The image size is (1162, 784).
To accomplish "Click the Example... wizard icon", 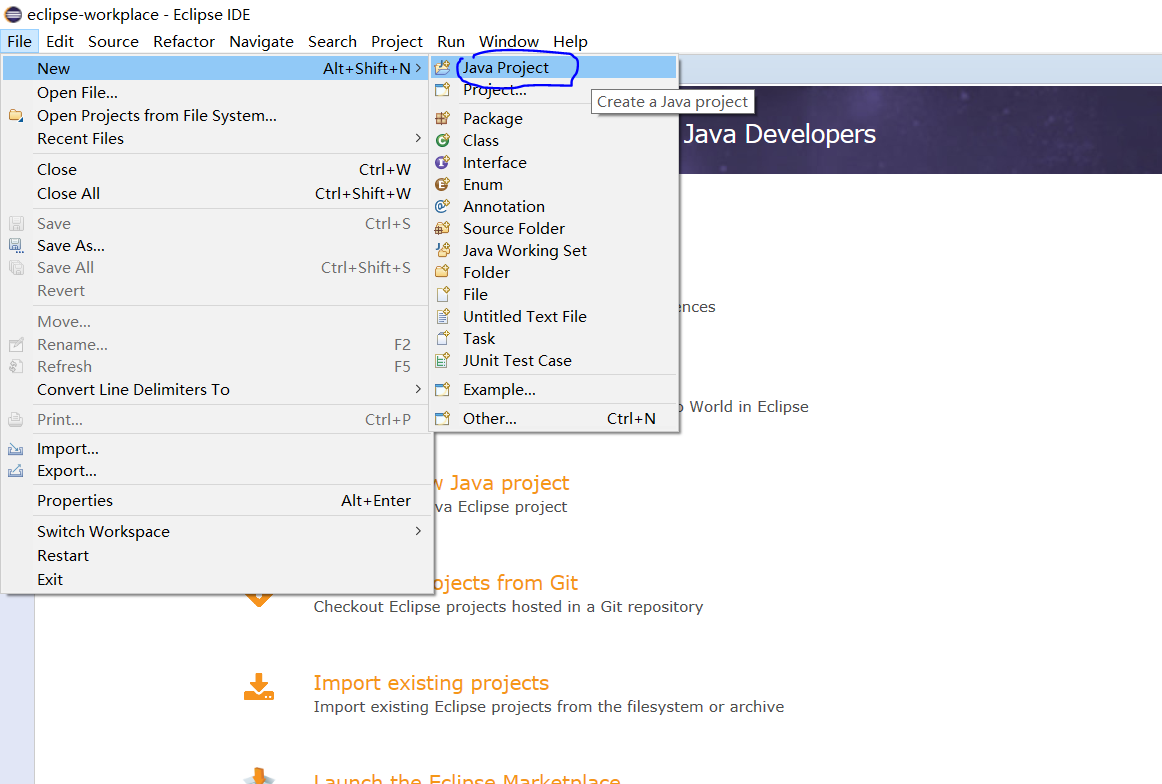I will pos(442,390).
